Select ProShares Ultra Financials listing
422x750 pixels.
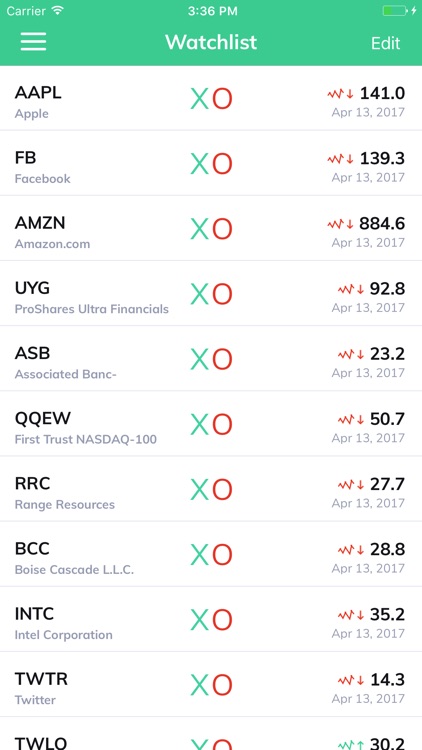coord(91,309)
